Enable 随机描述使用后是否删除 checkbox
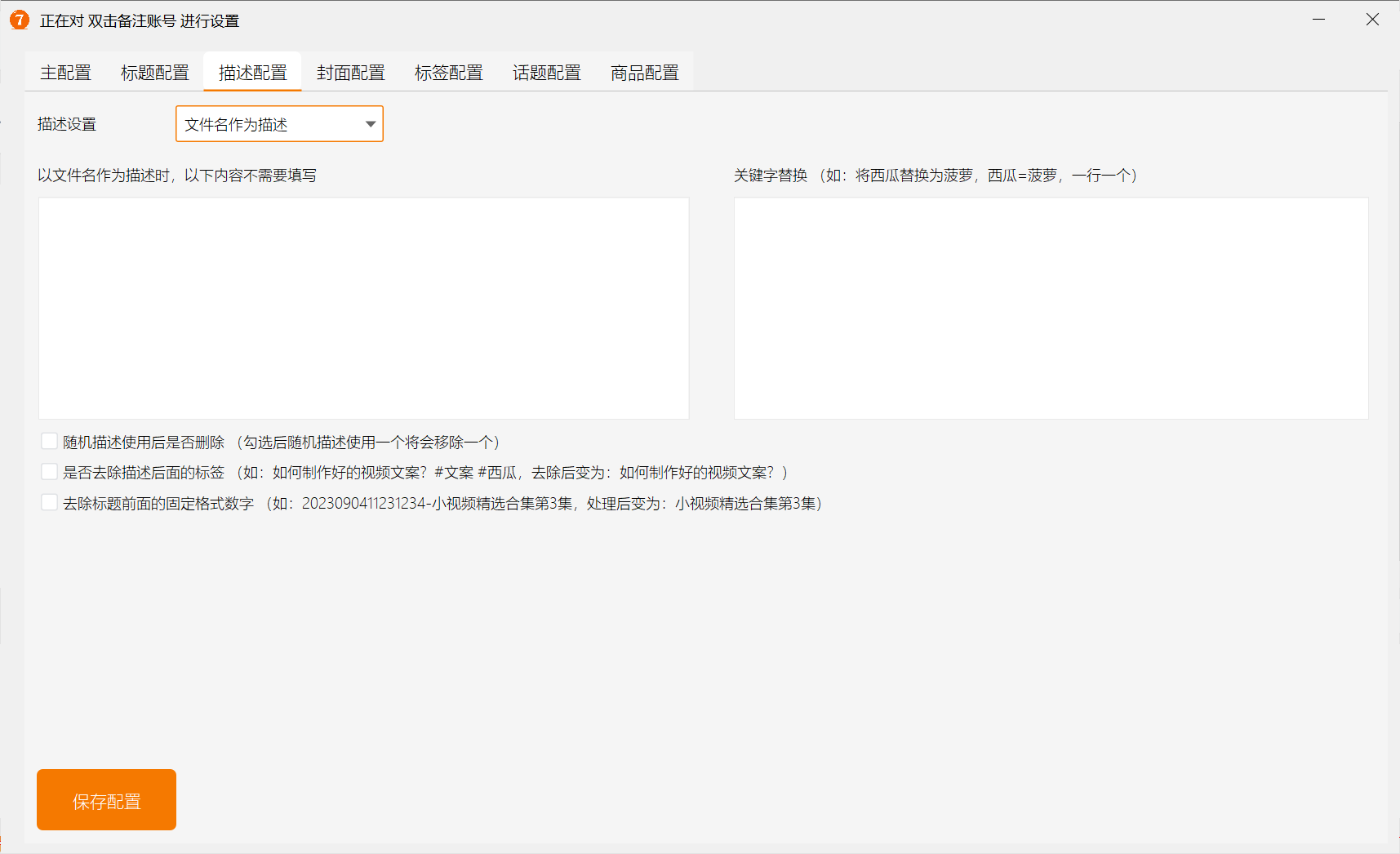Image resolution: width=1400 pixels, height=854 pixels. click(x=50, y=442)
